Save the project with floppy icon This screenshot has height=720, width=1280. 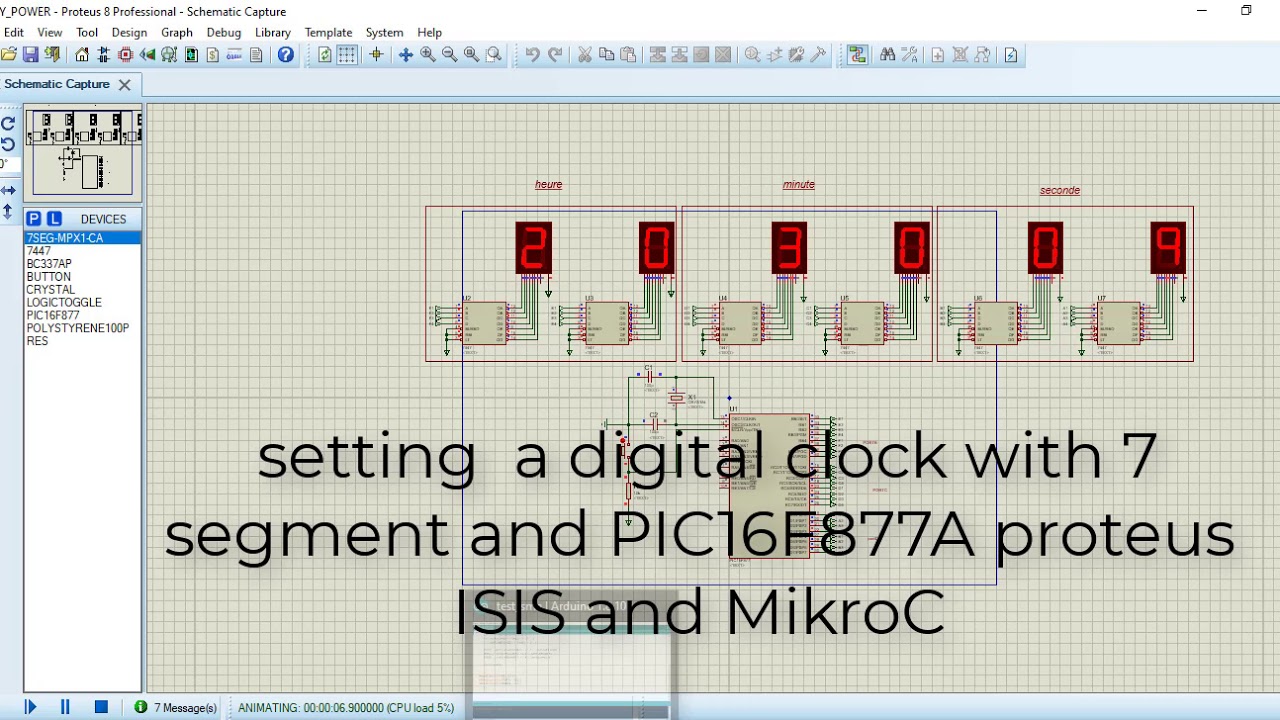click(31, 55)
